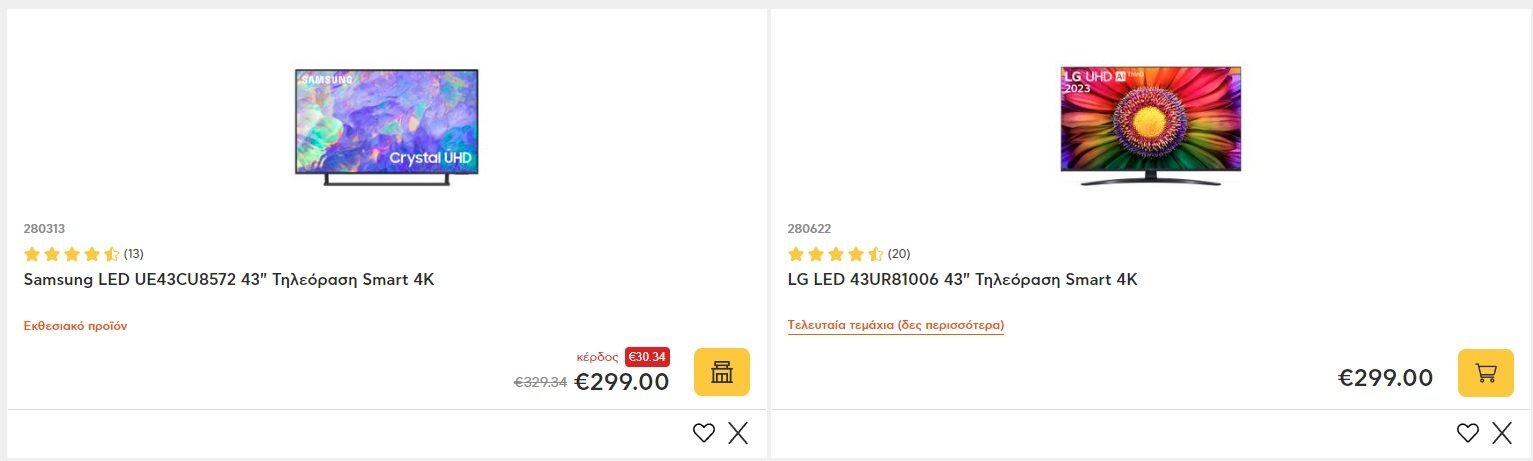
Task: Remove Samsung TV with the X icon
Action: click(x=738, y=433)
